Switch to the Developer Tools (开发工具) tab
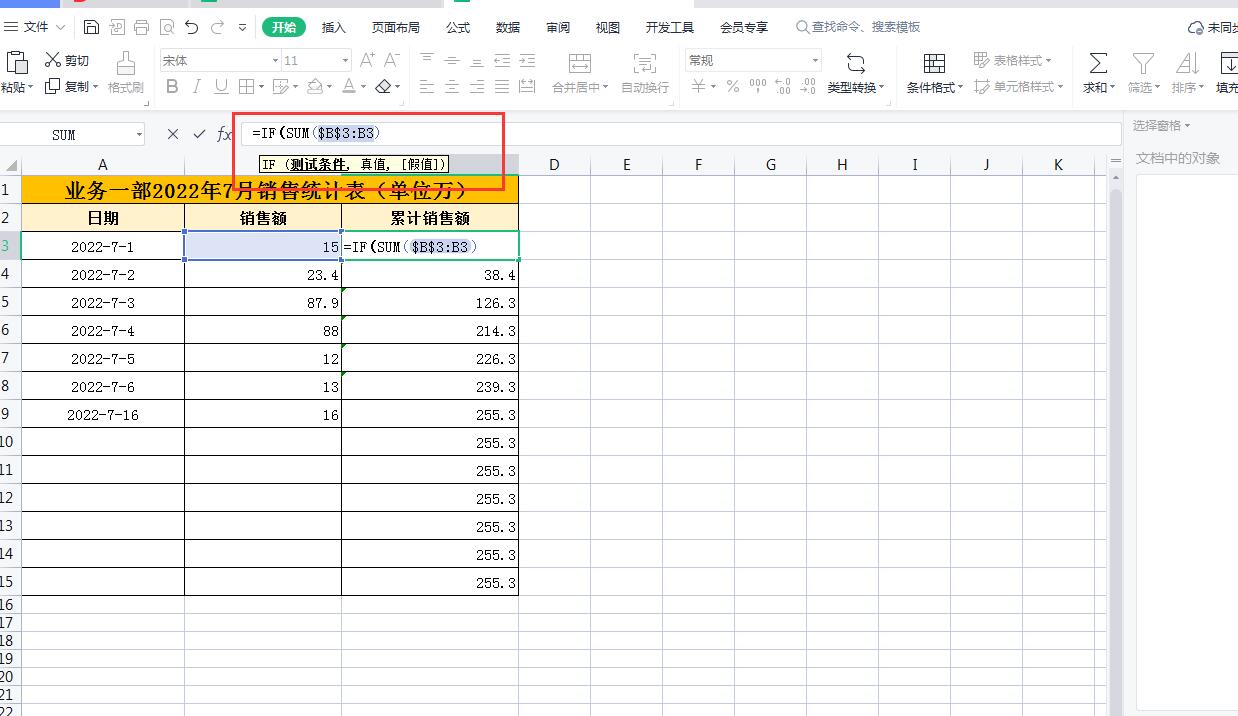Screen dimensions: 1238x716 pos(670,27)
